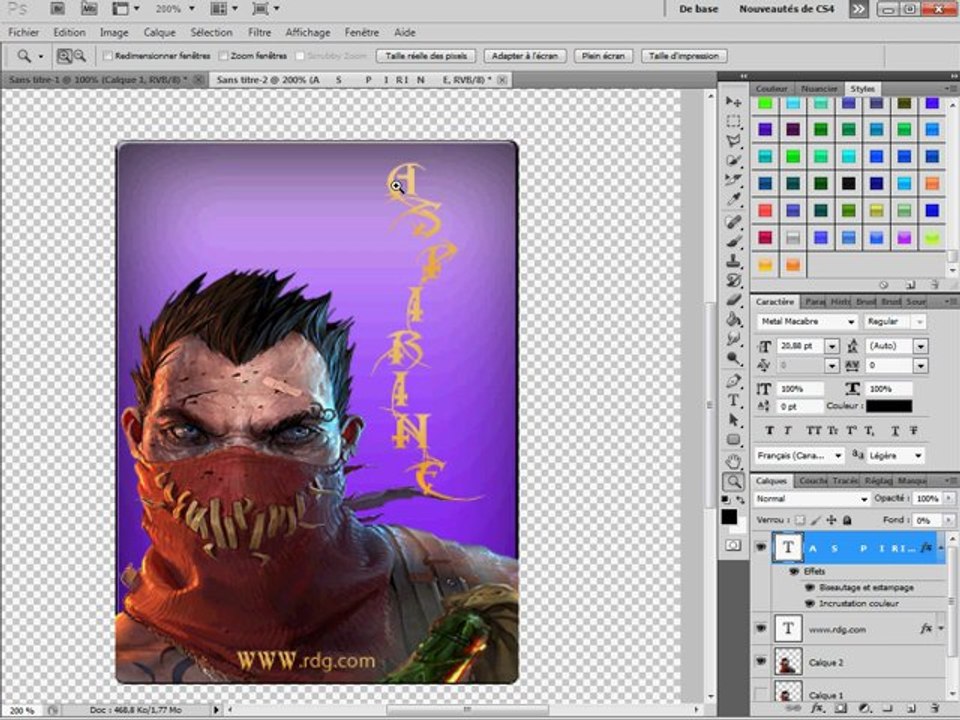The image size is (960, 720).
Task: Click Taille réelle des pixels button
Action: [426, 56]
